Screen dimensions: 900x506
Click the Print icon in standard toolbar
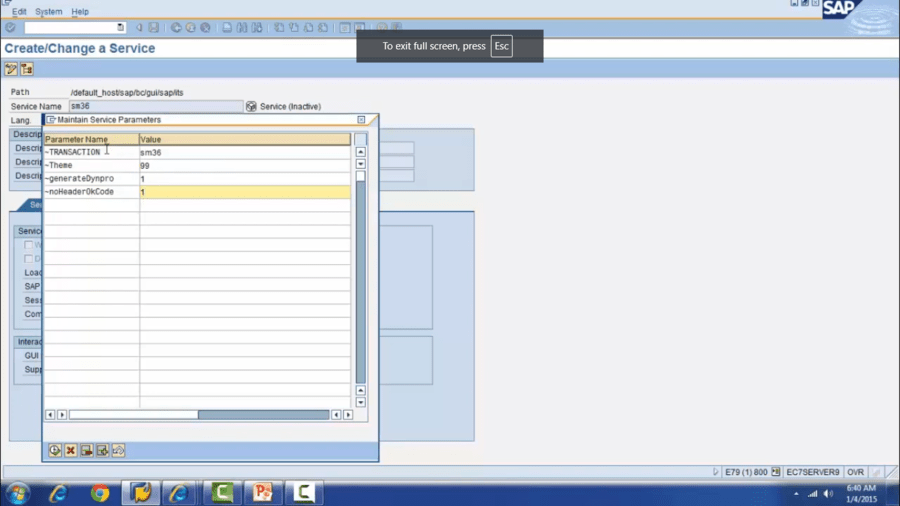tap(227, 28)
